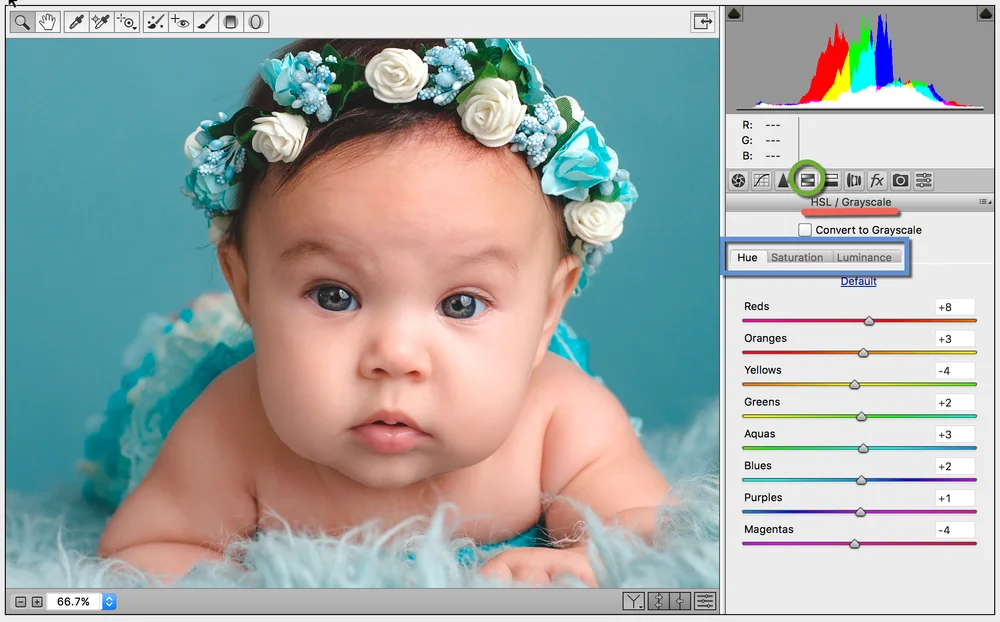Click the Default link to reset sliders
1000x622 pixels.
click(858, 281)
